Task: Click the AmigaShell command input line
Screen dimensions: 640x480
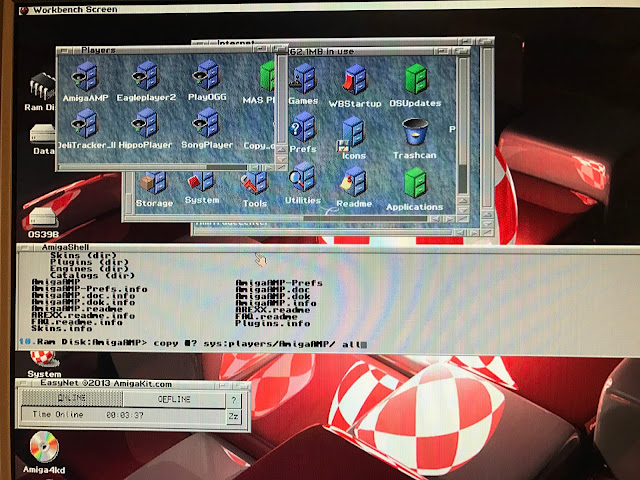Action: point(193,343)
